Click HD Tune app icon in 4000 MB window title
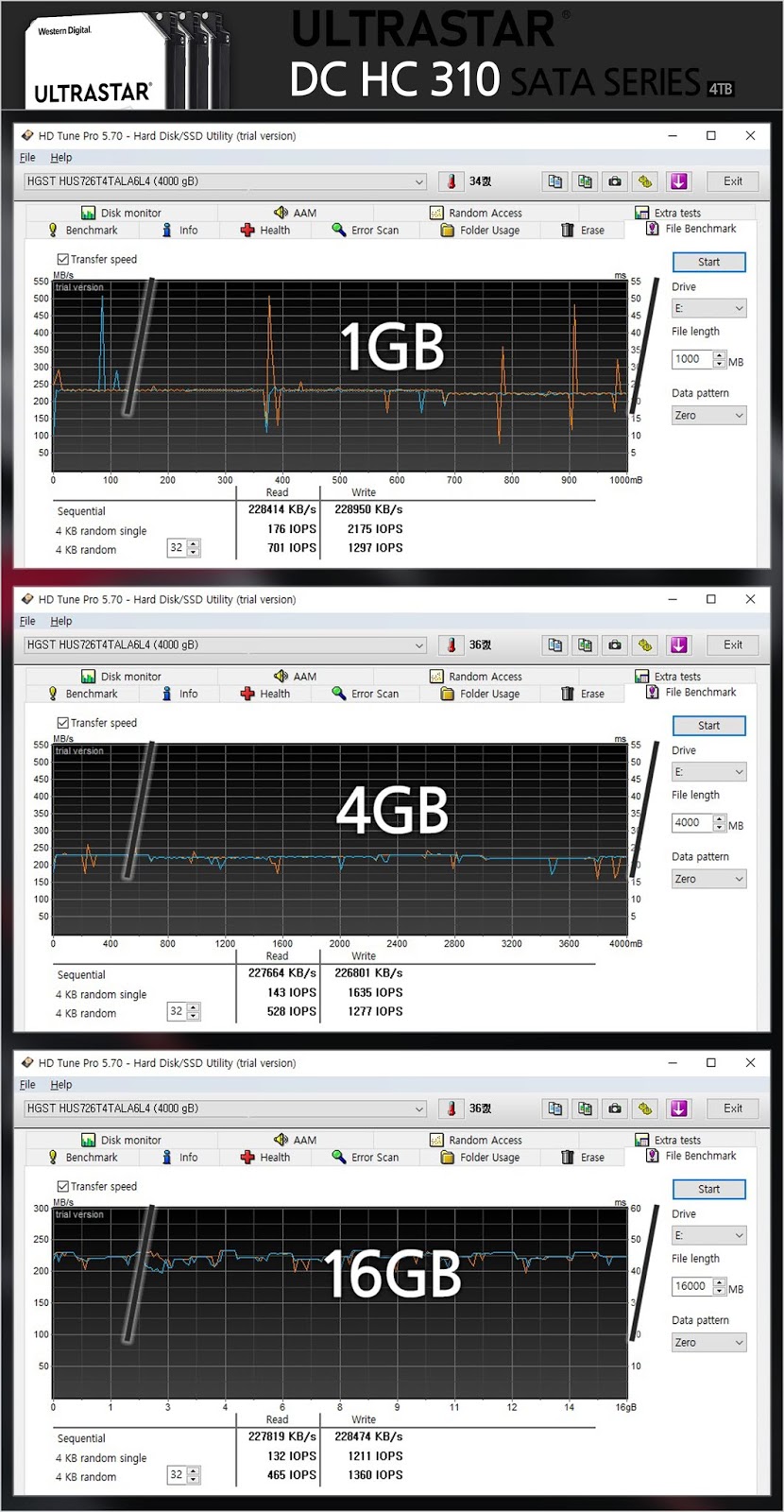 tap(27, 600)
